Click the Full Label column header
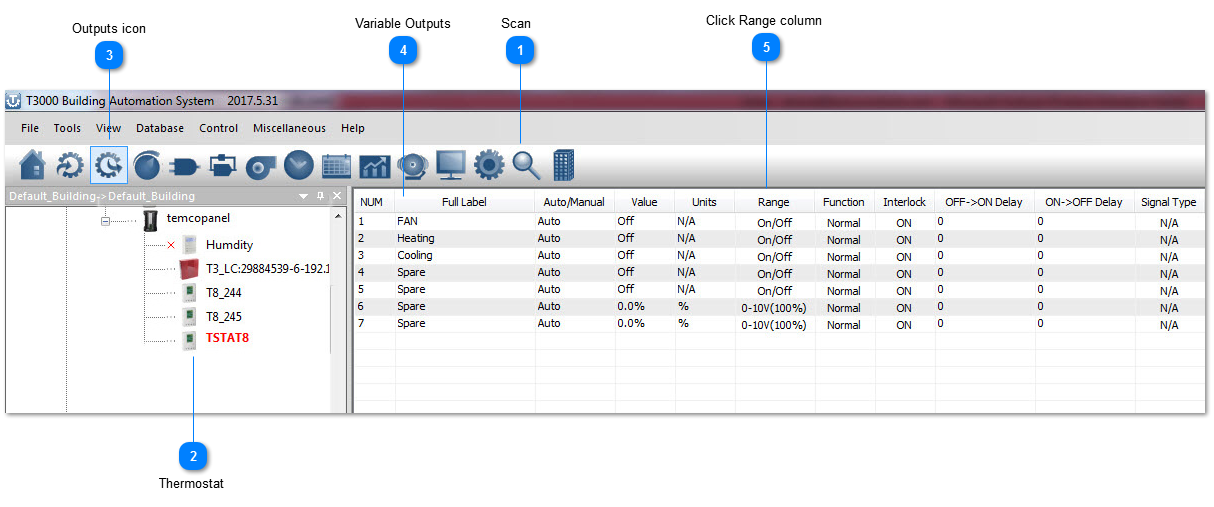This screenshot has height=507, width=1214. [465, 202]
